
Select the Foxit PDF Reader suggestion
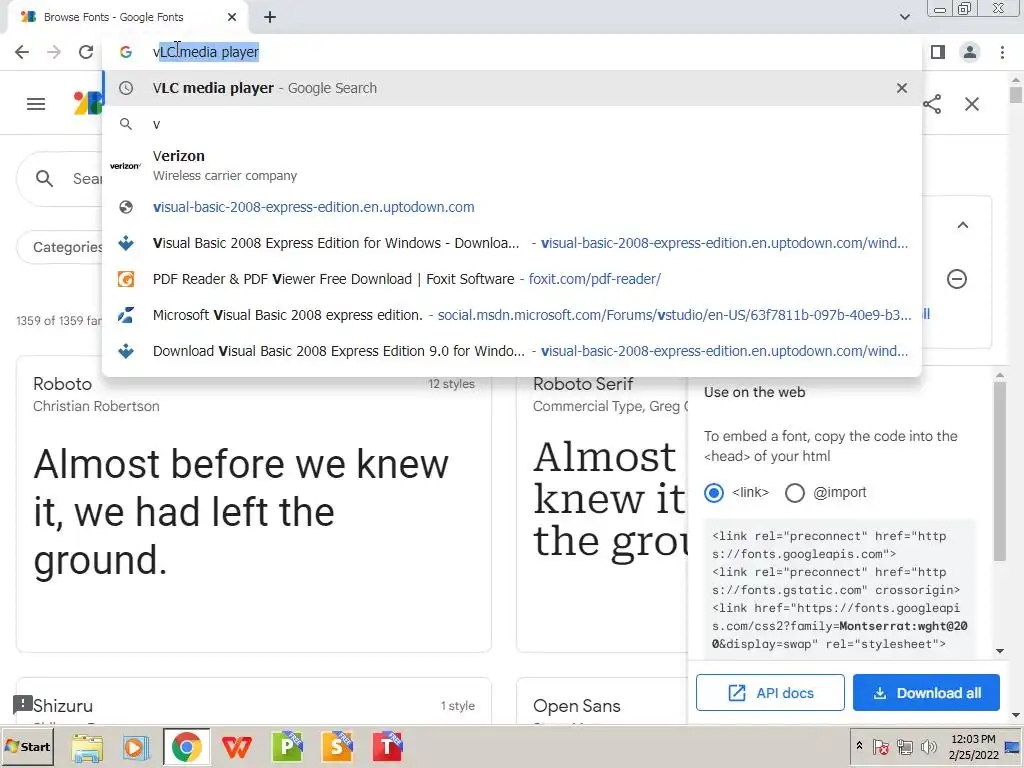(512, 279)
